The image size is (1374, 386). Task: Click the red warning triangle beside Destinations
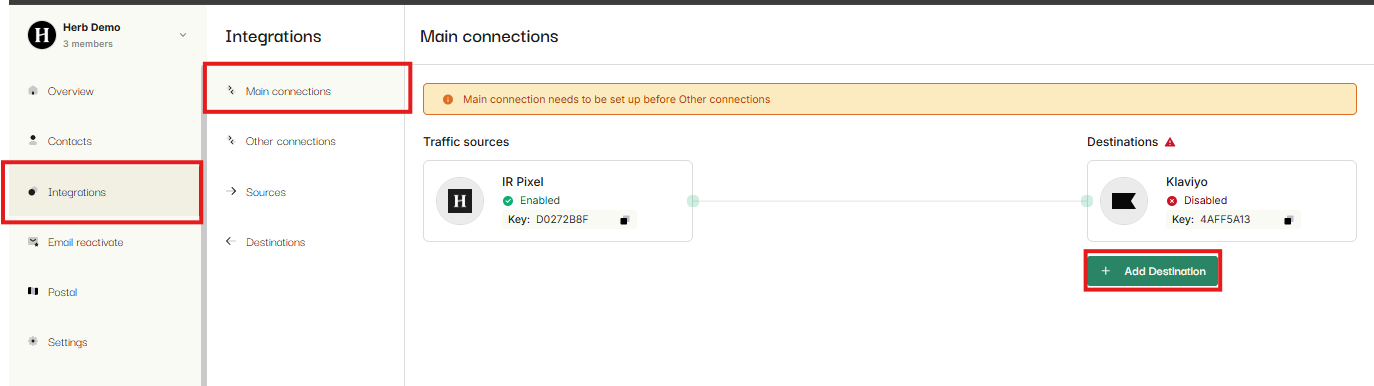1170,142
